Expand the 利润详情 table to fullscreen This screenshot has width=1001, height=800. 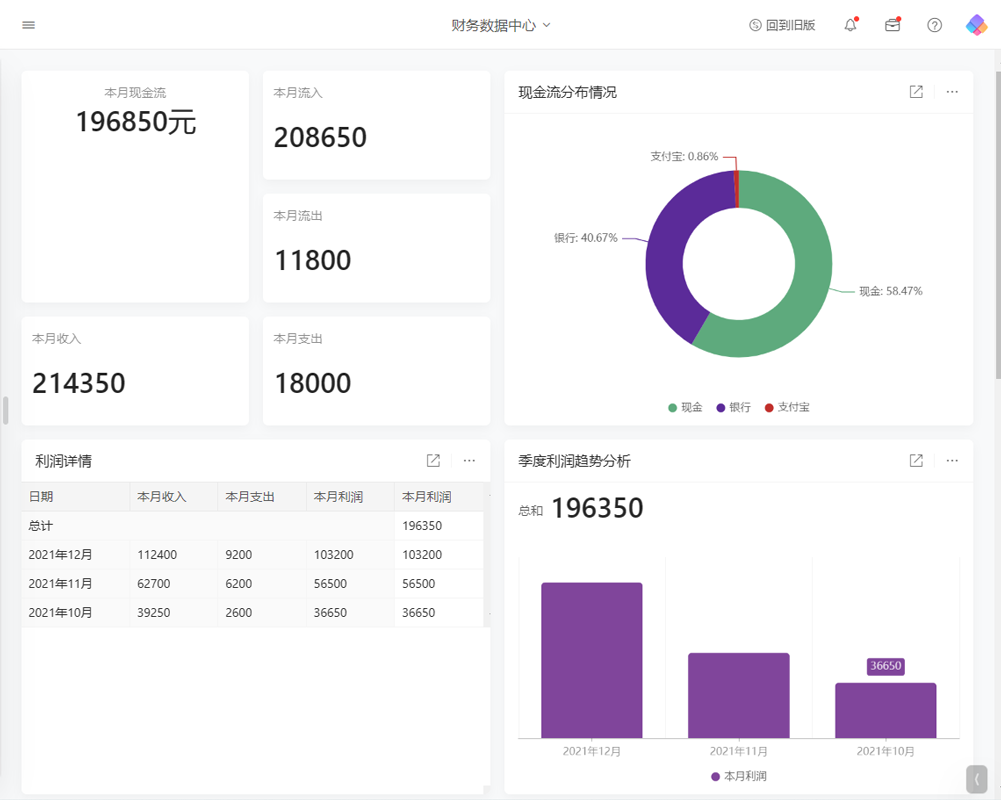click(x=433, y=461)
